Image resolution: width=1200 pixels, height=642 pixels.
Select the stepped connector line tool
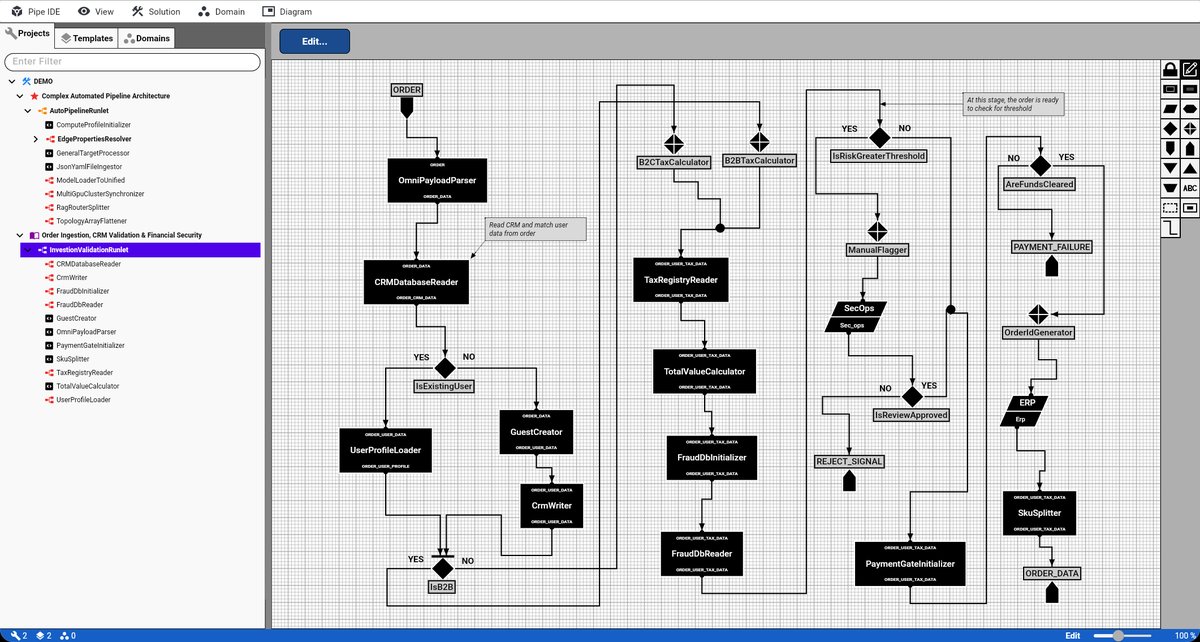coord(1169,228)
